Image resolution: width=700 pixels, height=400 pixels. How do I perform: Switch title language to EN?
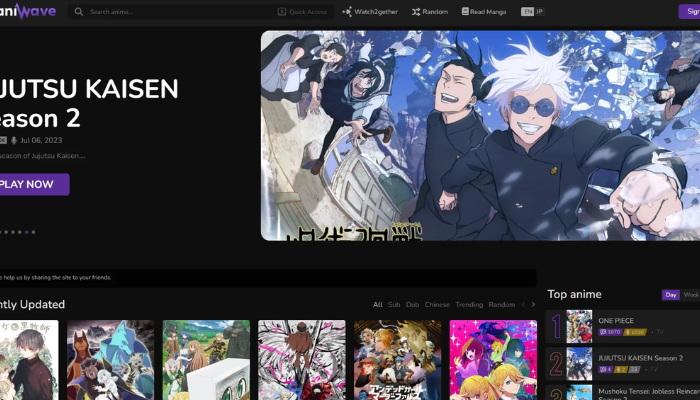[527, 12]
